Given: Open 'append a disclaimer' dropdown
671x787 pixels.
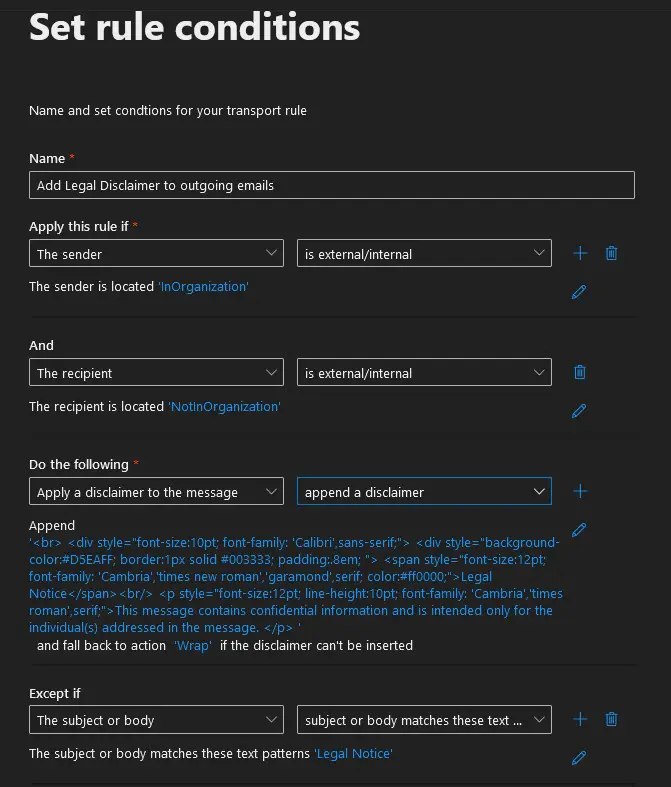Looking at the screenshot, I should [424, 492].
